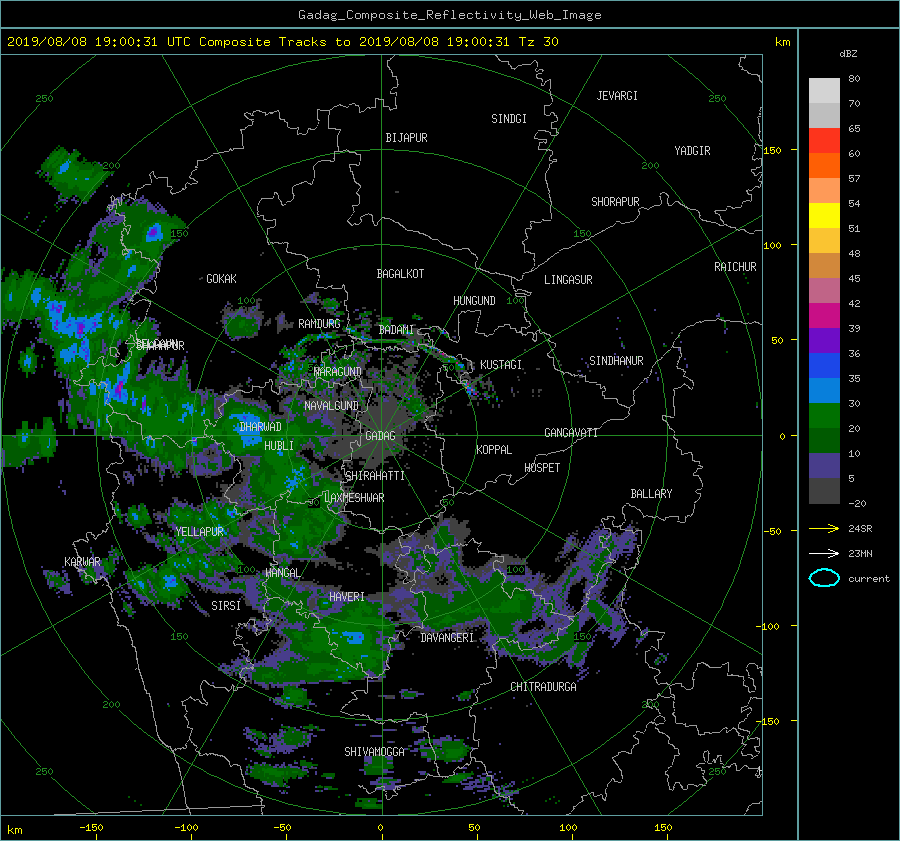Click the BIJAPUR city label
The image size is (900, 841).
[406, 138]
